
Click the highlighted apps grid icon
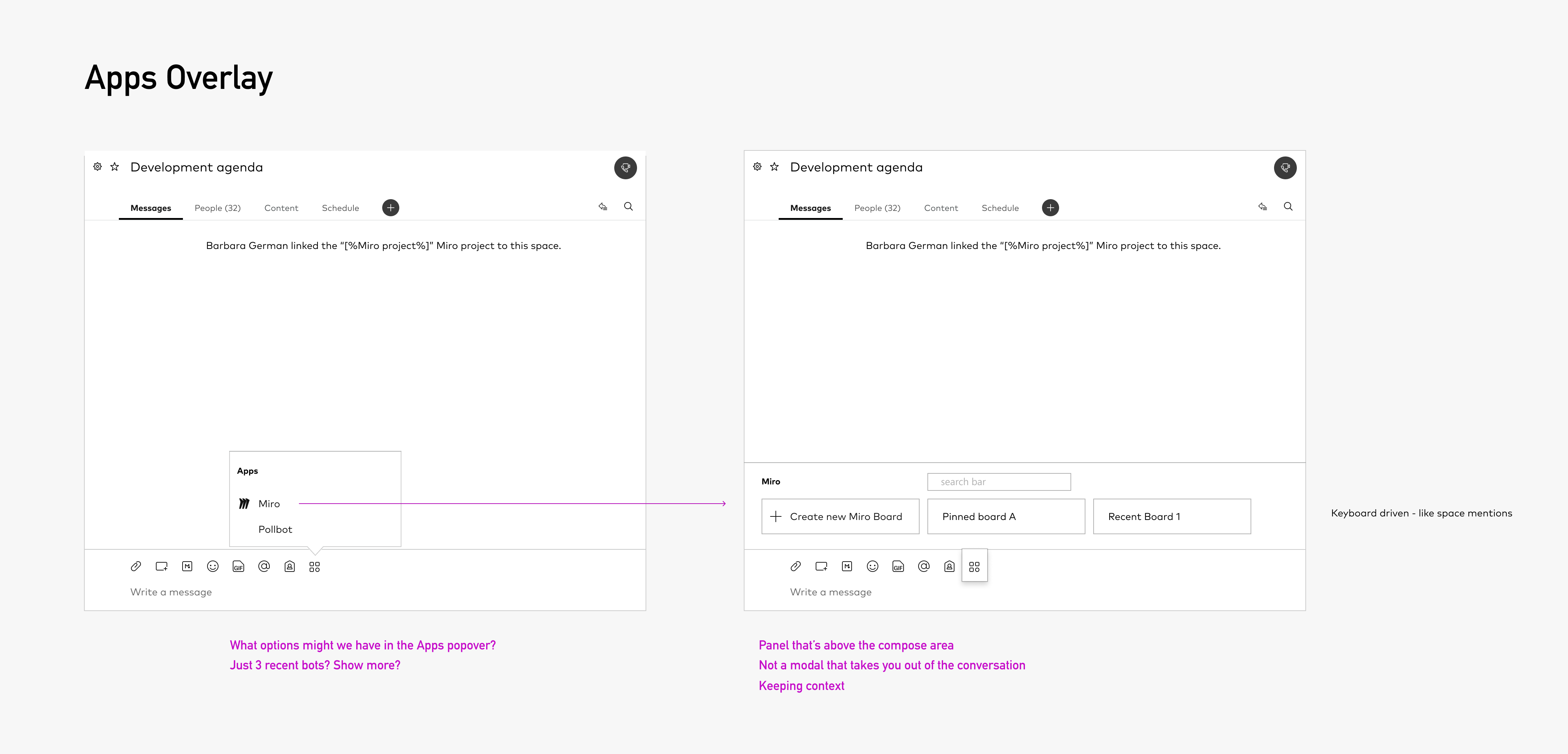[x=974, y=566]
